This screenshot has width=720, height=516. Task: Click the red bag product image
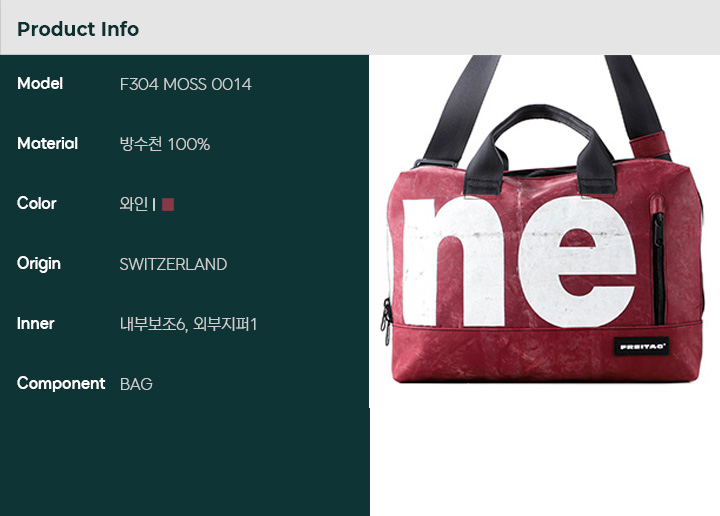tap(544, 219)
